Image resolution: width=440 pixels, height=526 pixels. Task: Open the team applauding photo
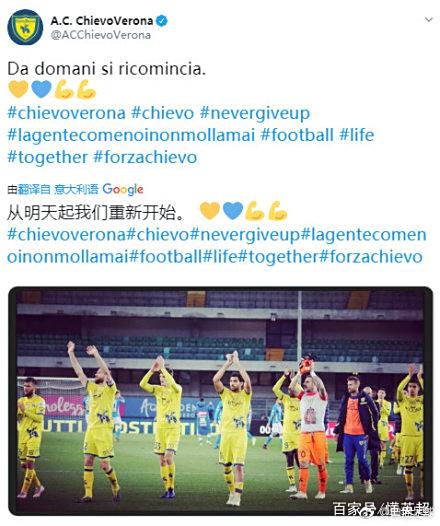tap(220, 401)
